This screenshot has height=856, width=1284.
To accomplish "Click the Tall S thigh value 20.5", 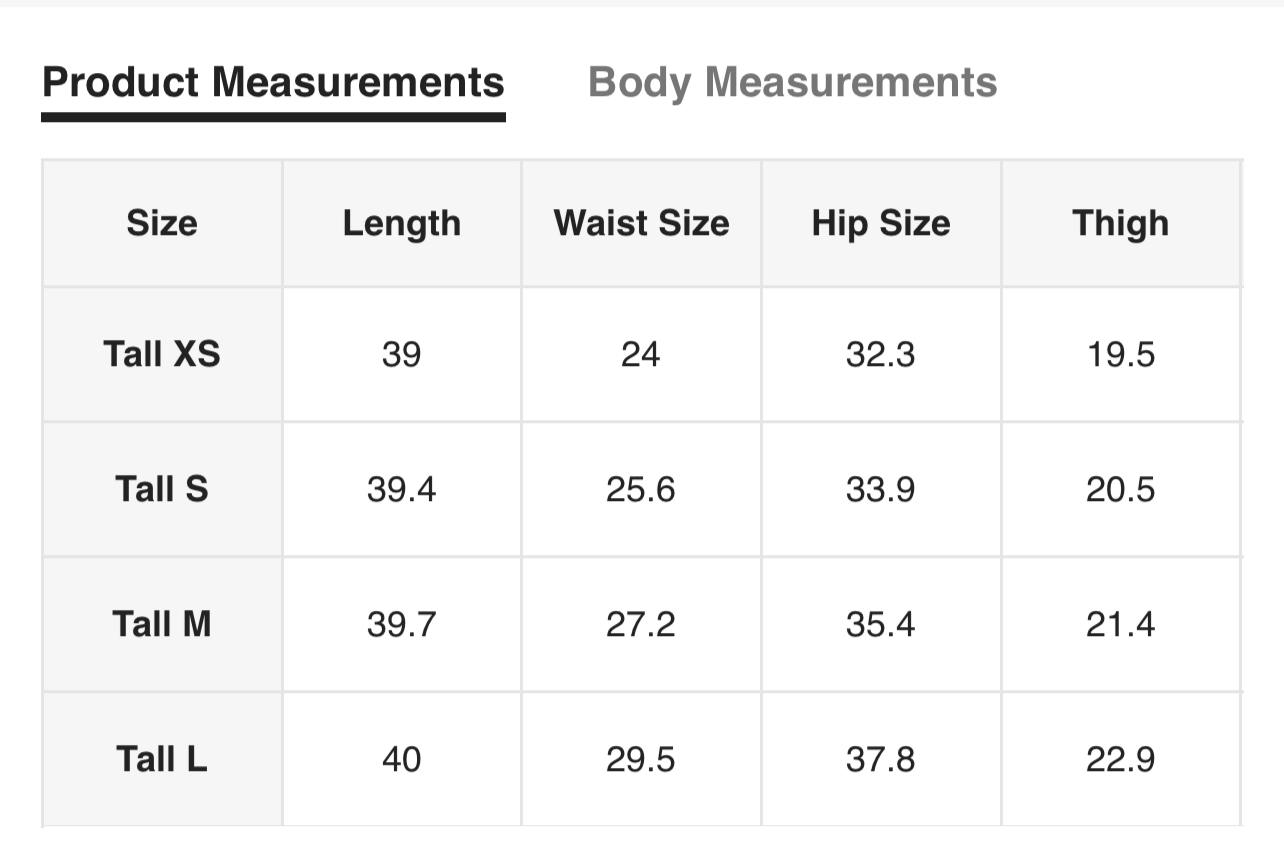I will [1120, 489].
